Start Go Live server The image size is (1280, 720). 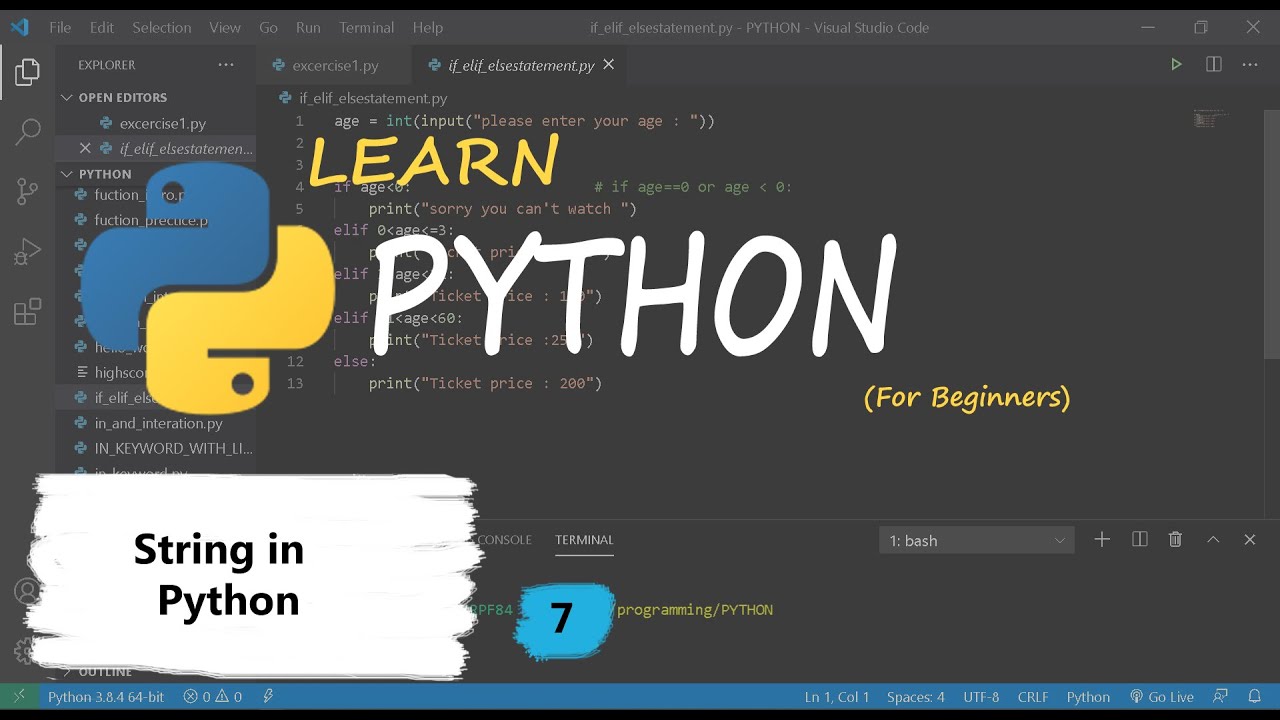pos(1162,697)
